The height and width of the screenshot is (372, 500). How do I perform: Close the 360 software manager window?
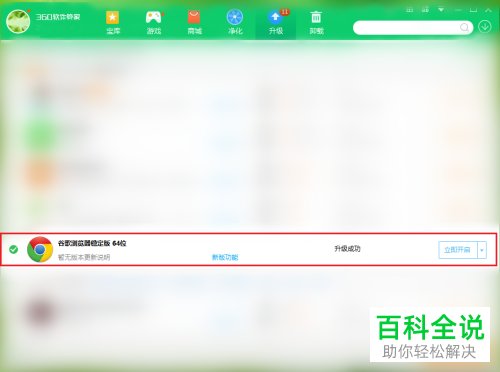coord(488,9)
